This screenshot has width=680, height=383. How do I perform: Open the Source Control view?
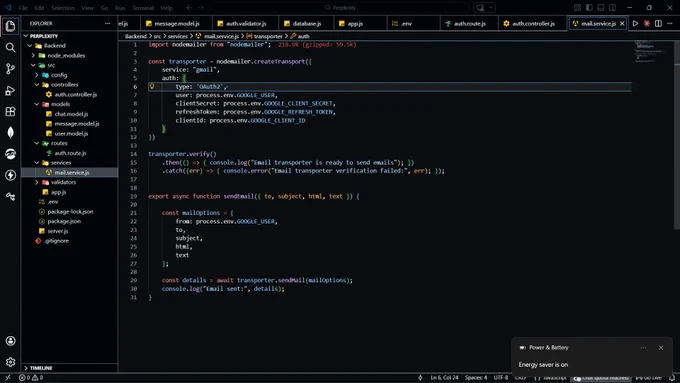10,69
